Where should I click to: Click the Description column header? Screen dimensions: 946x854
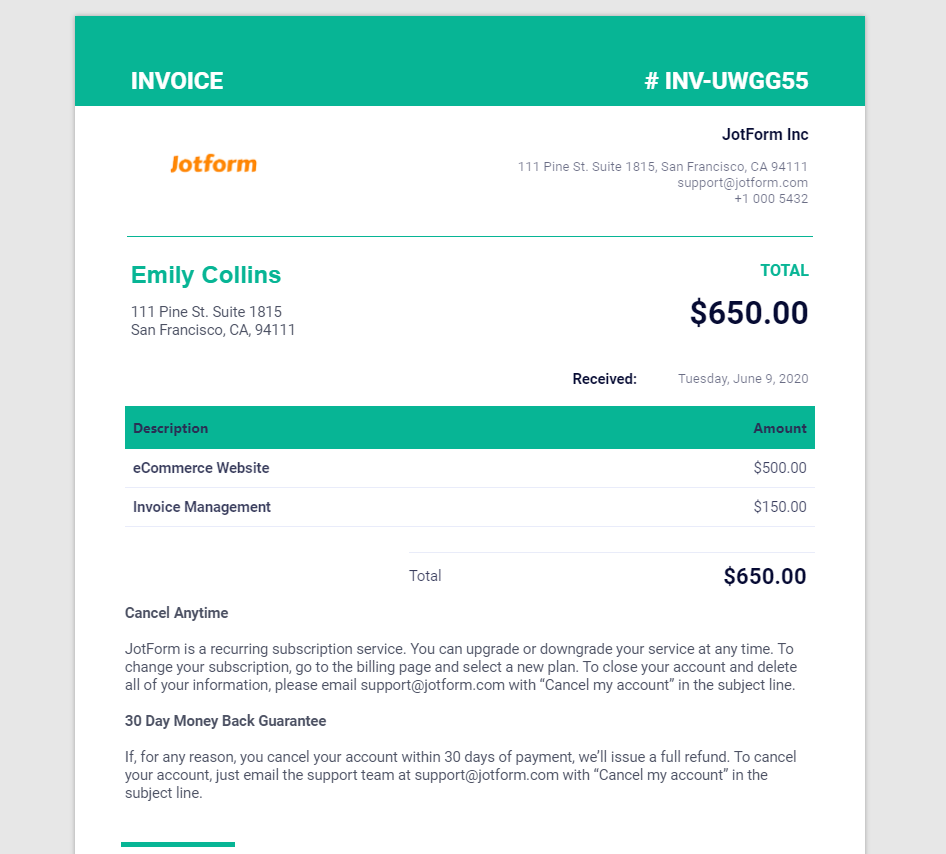(171, 428)
